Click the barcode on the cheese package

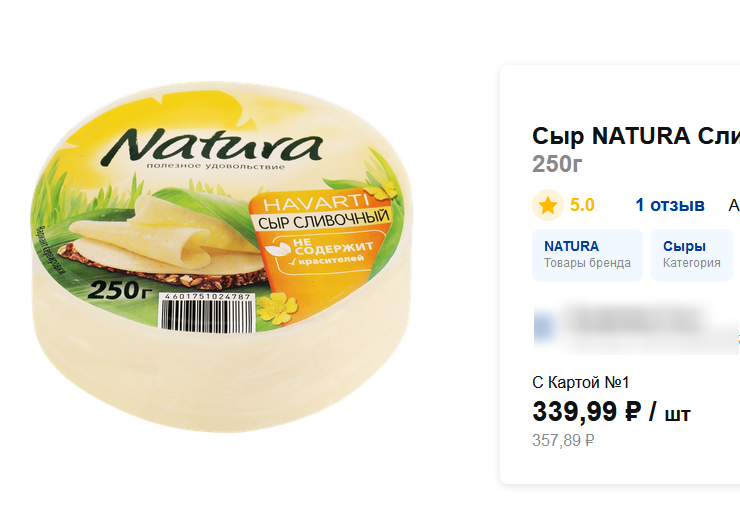(x=206, y=312)
